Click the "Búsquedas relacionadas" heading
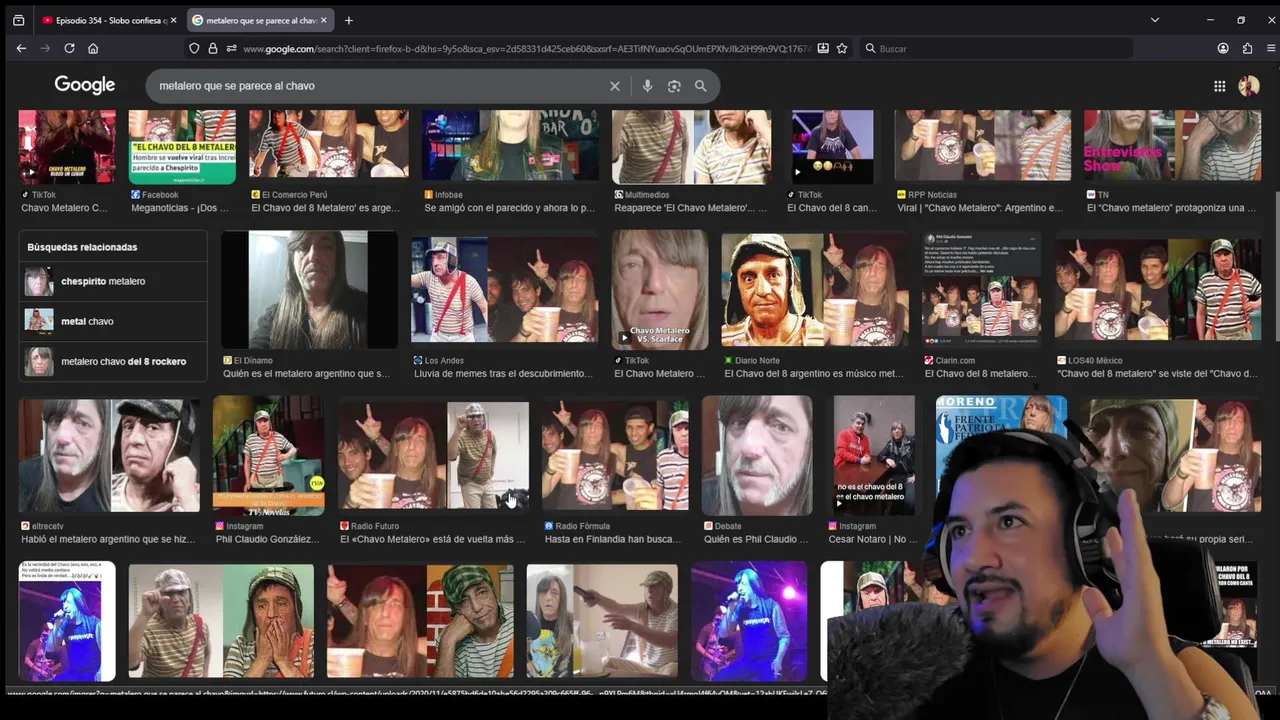 coord(82,247)
